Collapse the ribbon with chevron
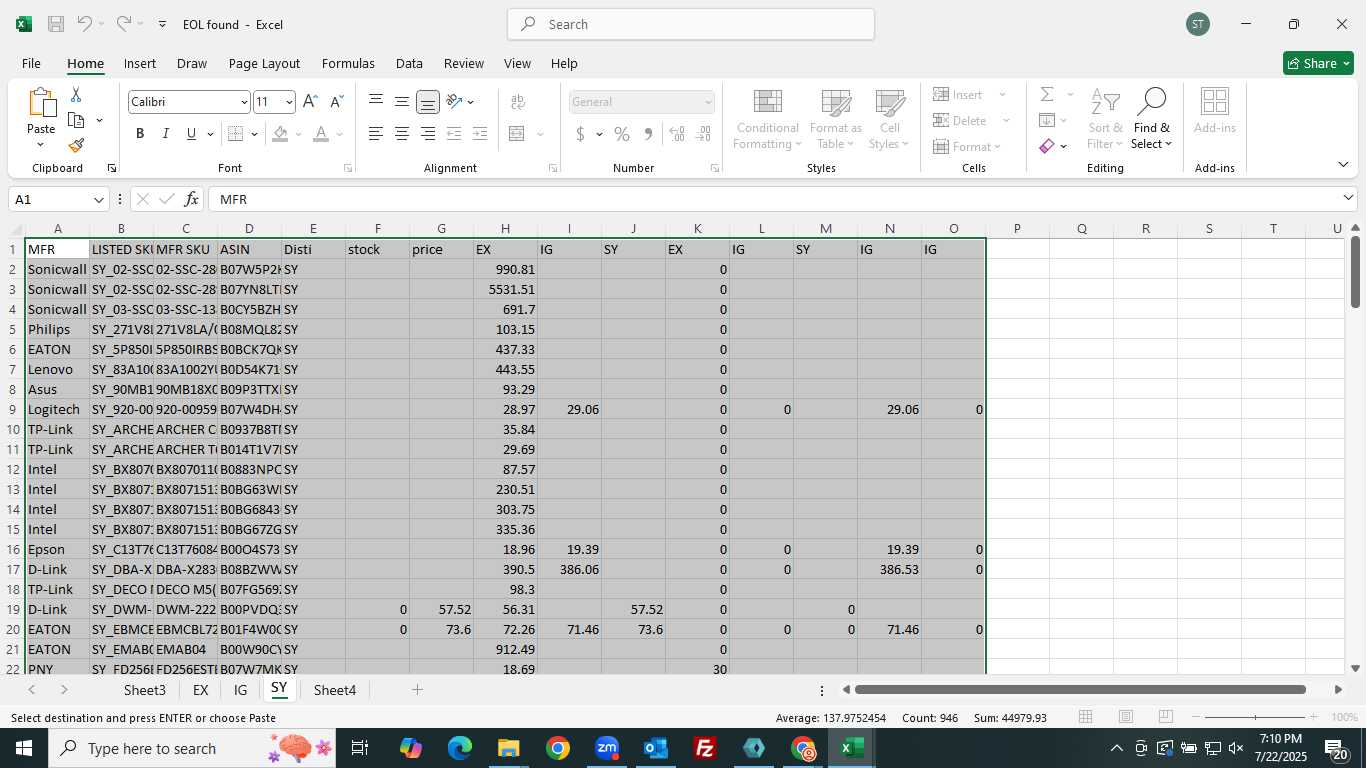This screenshot has width=1366, height=768. [x=1343, y=164]
